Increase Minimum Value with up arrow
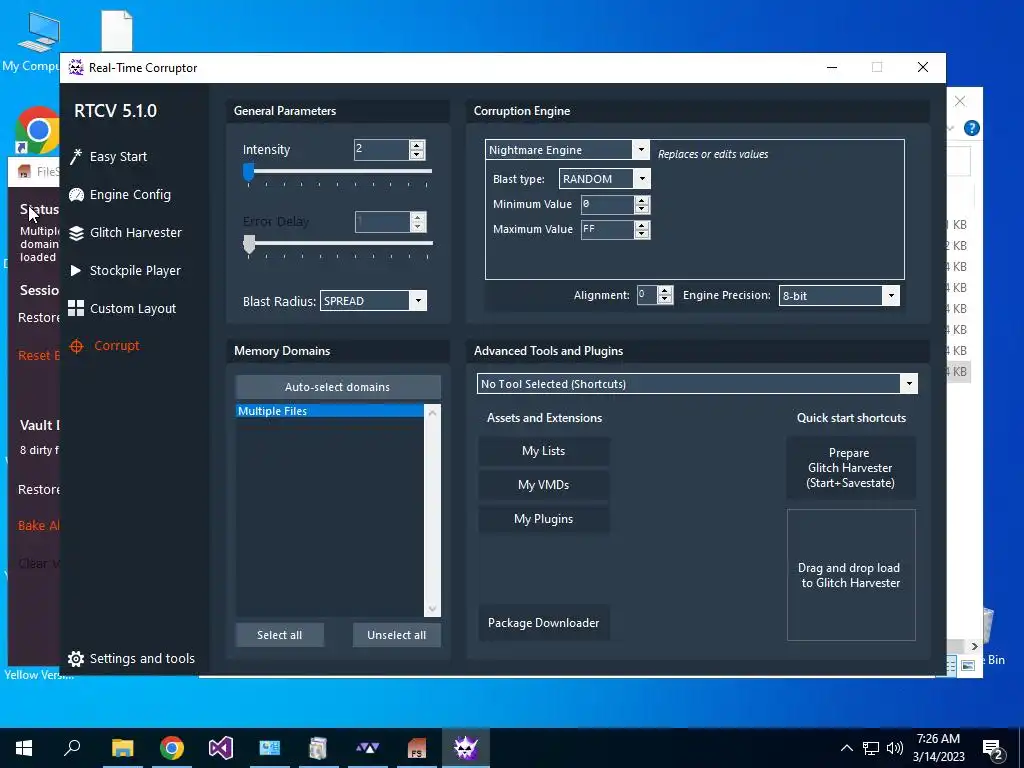This screenshot has height=768, width=1024. click(x=642, y=200)
